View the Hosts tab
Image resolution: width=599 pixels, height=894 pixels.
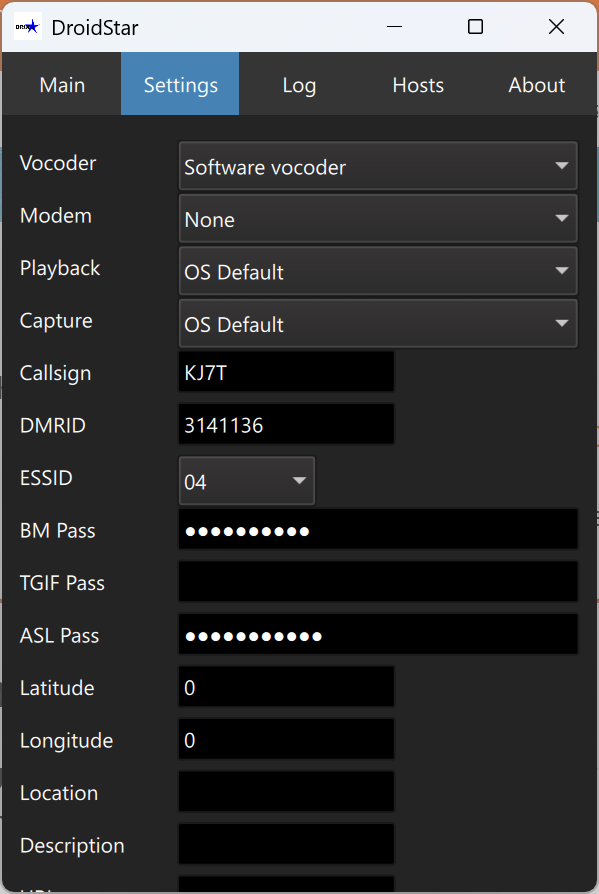click(x=417, y=85)
